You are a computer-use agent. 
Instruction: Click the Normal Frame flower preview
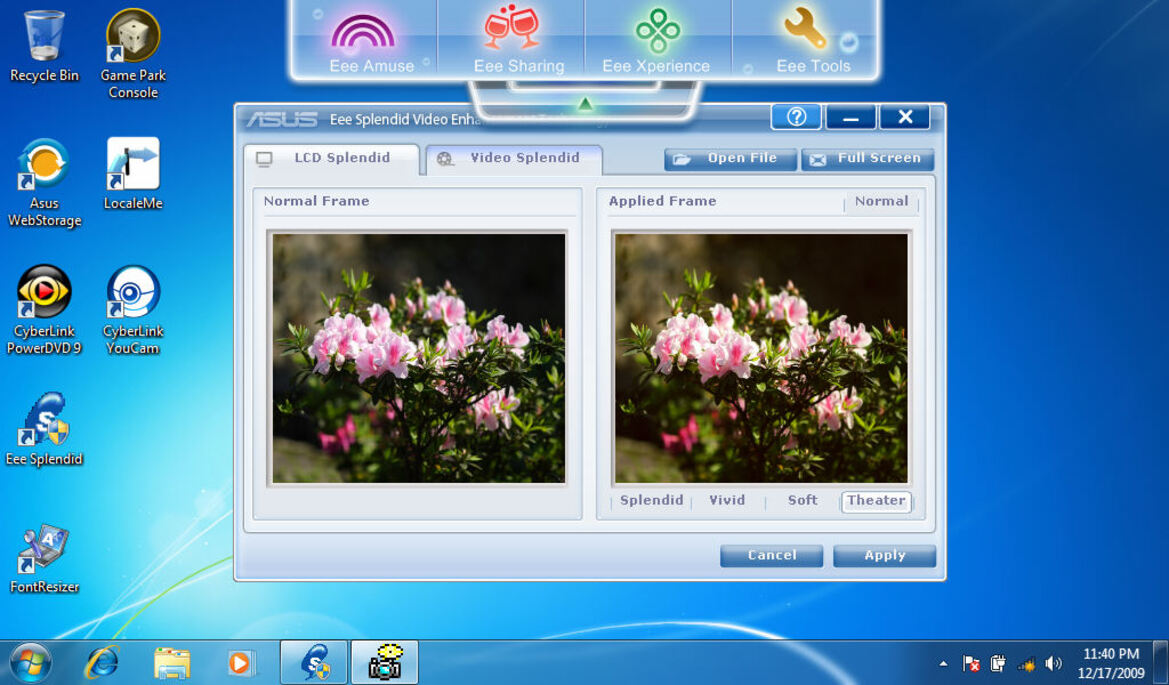click(x=418, y=359)
